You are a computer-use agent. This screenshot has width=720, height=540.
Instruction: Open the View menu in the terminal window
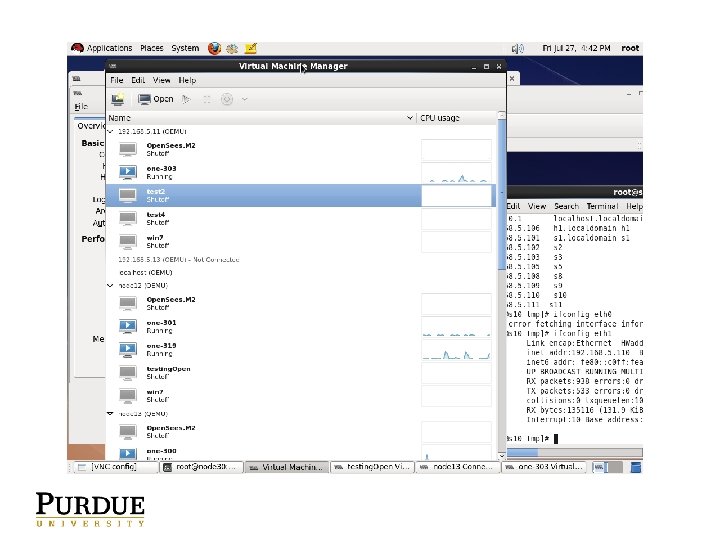537,207
